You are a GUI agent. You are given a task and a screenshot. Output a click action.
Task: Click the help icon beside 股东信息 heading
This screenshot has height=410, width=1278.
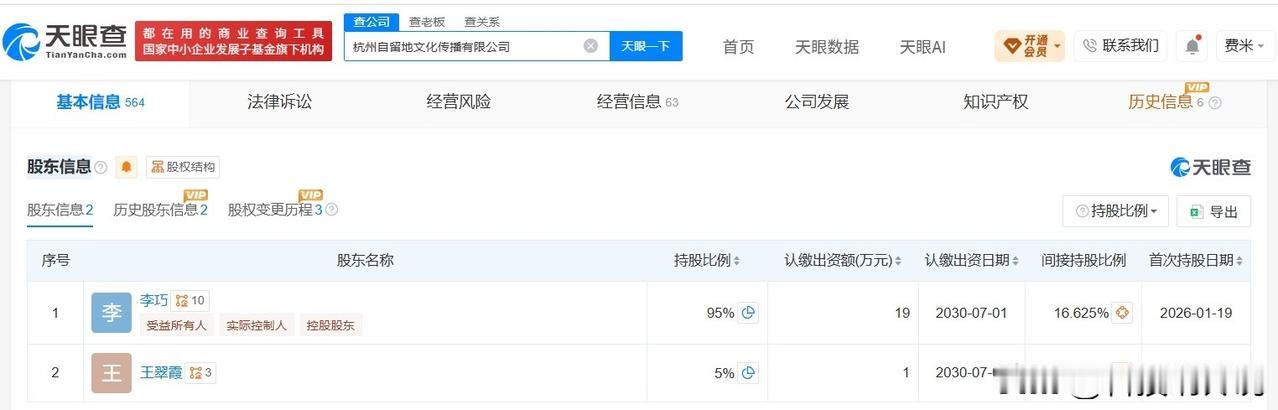(x=101, y=167)
